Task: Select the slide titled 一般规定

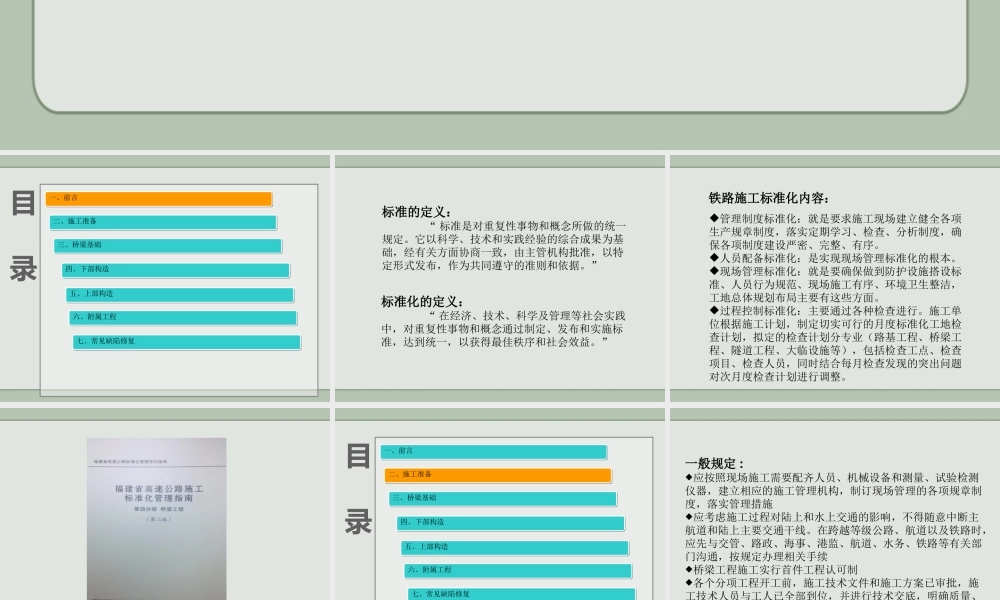Action: point(835,504)
